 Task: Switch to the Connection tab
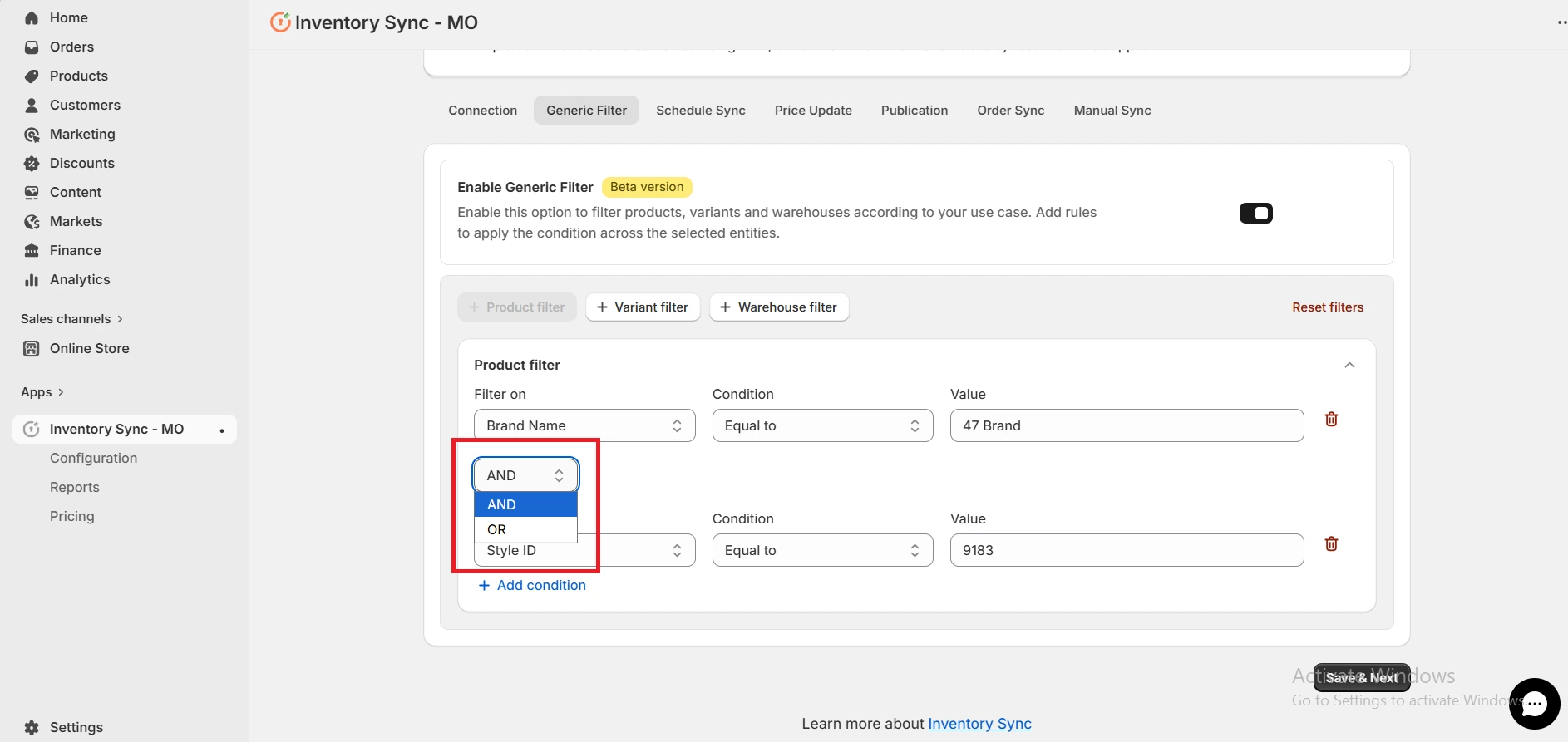click(482, 111)
